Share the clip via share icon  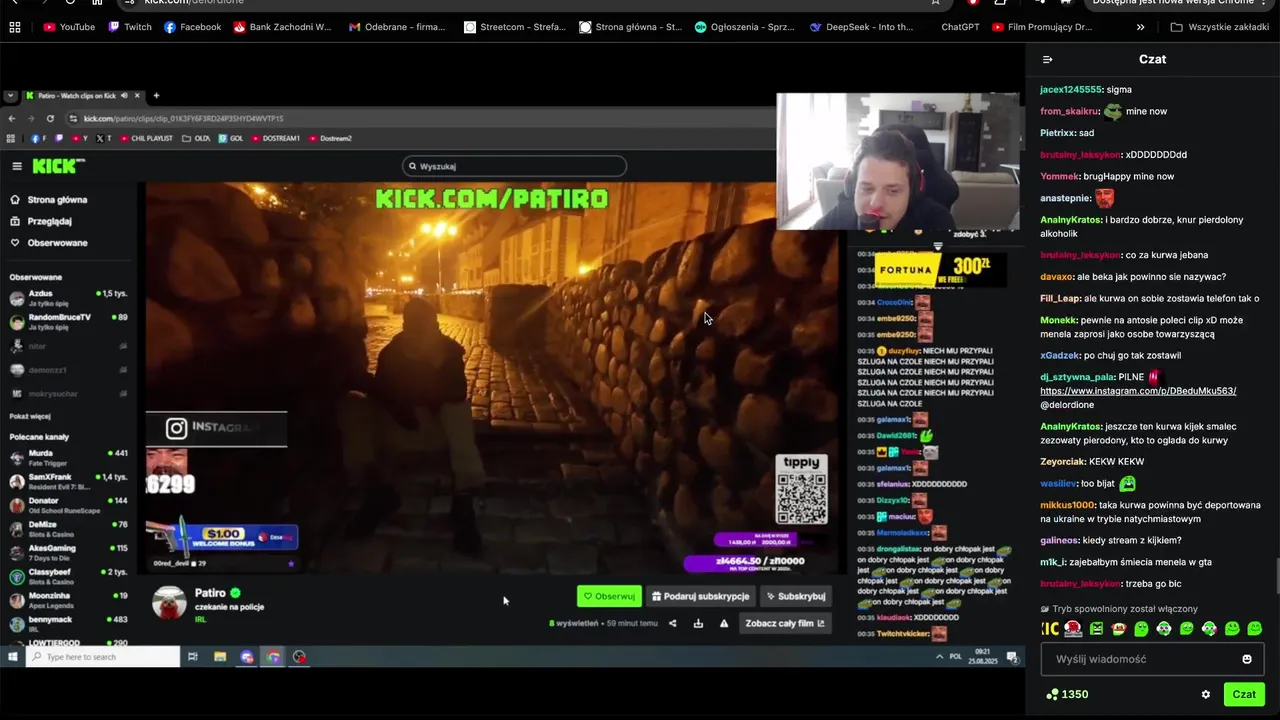point(672,623)
